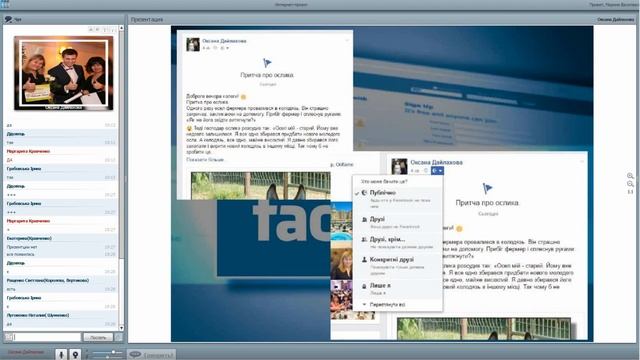This screenshot has height=360, width=640.
Task: Click profile avatar on left Facebook post
Action: (193, 44)
